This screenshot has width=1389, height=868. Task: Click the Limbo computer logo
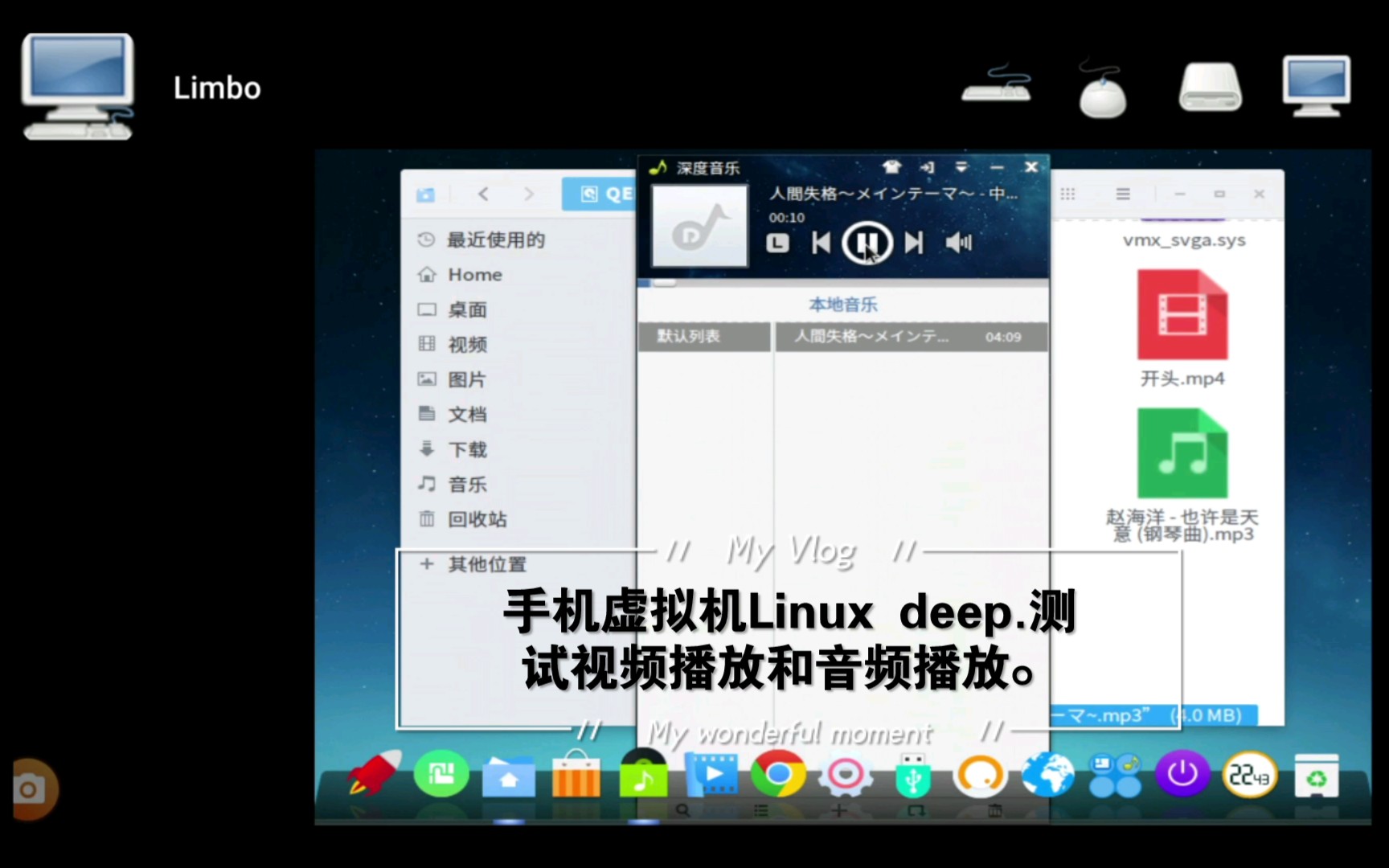click(78, 87)
